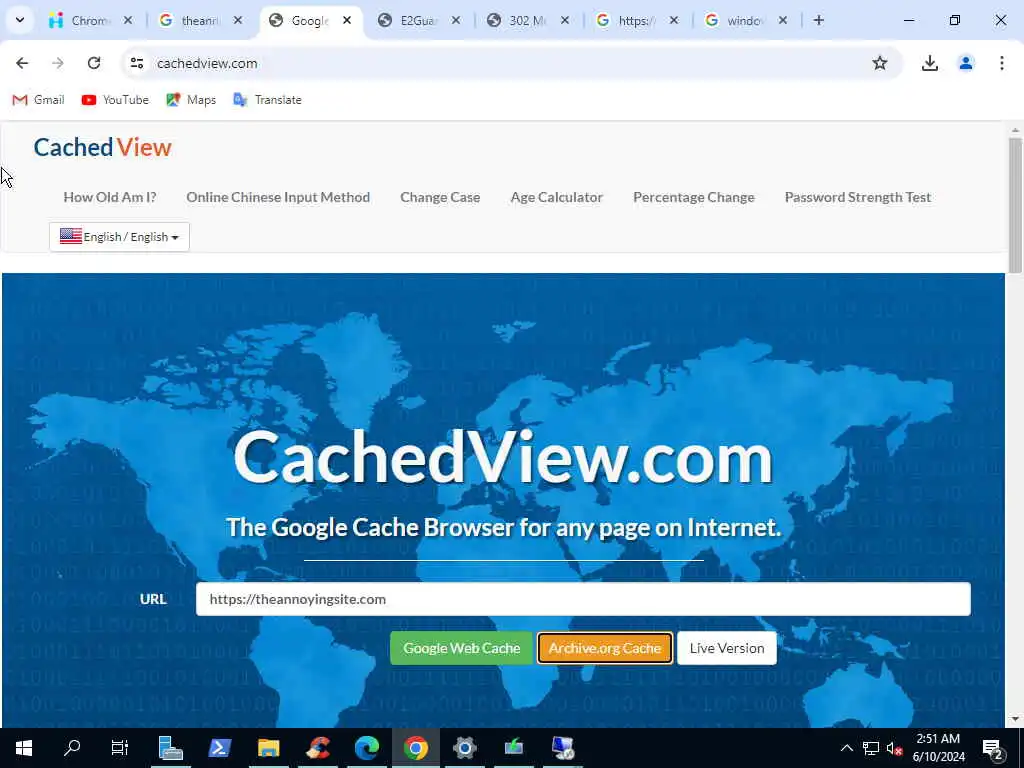Open Chrome profile avatar
The width and height of the screenshot is (1024, 768).
click(965, 63)
